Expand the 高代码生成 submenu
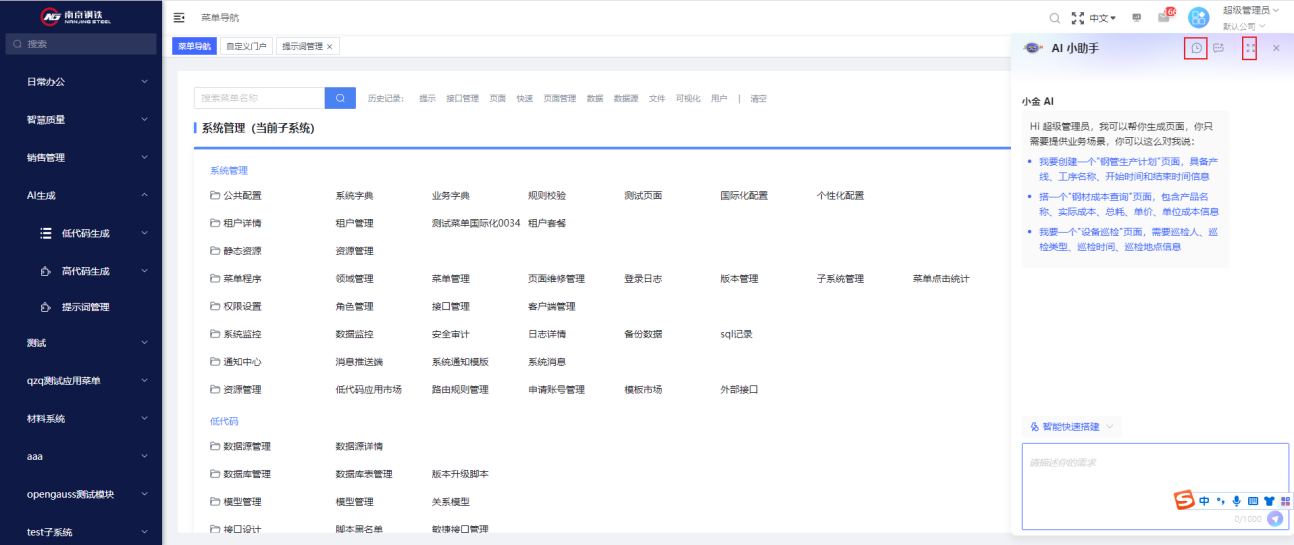The width and height of the screenshot is (1294, 545). pyautogui.click(x=81, y=271)
